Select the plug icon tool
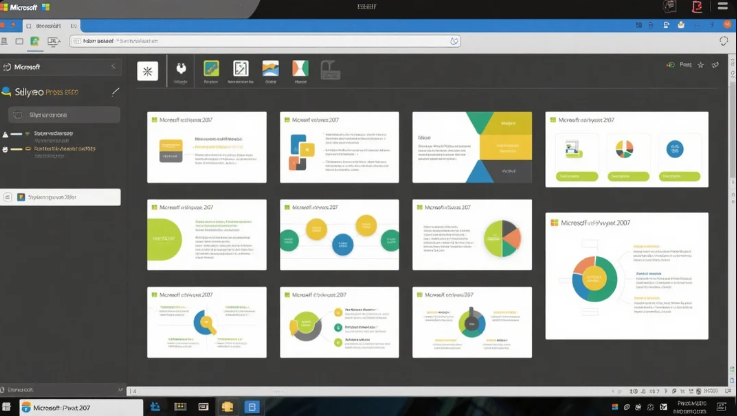Viewport: 737px width, 416px height. (x=180, y=69)
